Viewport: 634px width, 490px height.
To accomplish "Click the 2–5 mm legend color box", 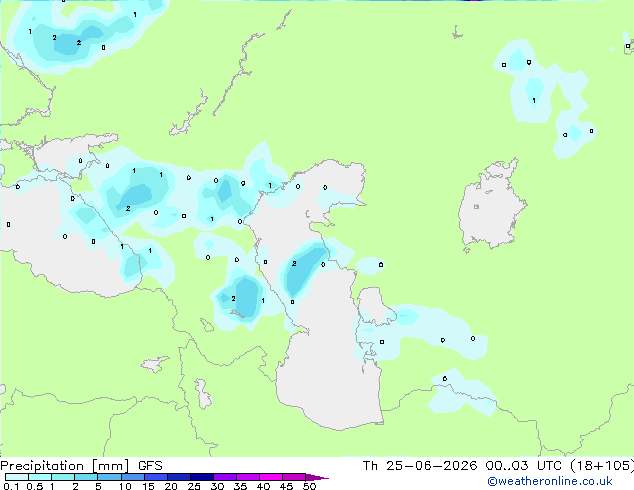I will (86, 477).
